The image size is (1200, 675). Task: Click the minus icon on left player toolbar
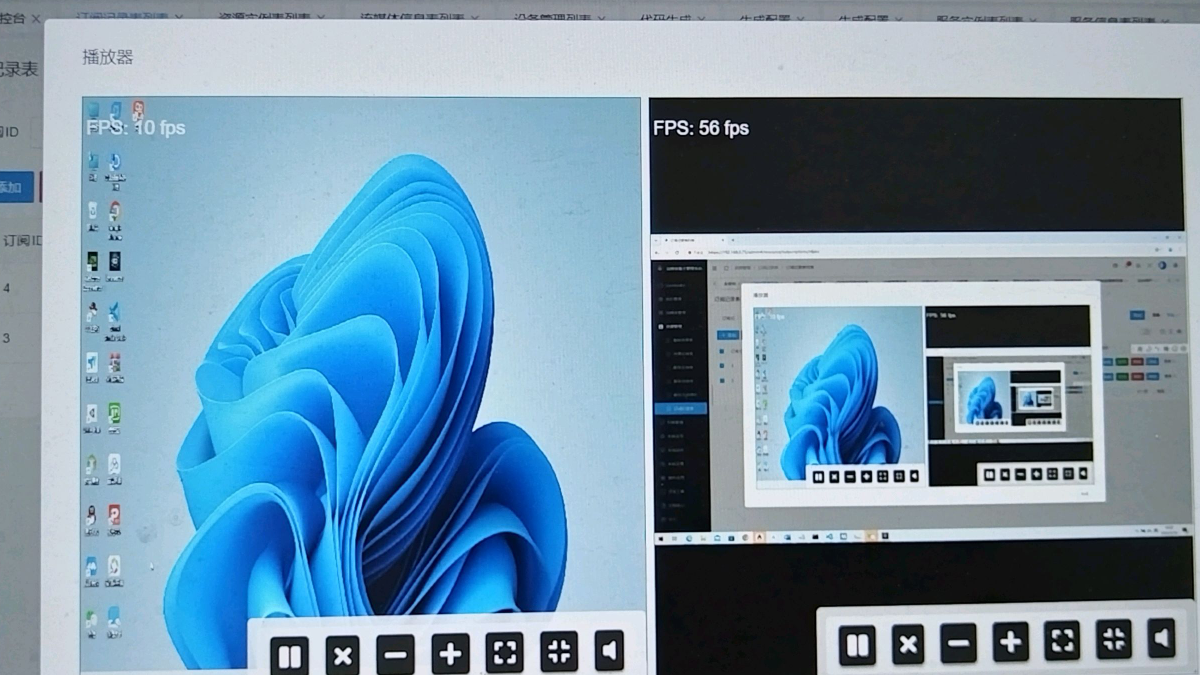396,655
